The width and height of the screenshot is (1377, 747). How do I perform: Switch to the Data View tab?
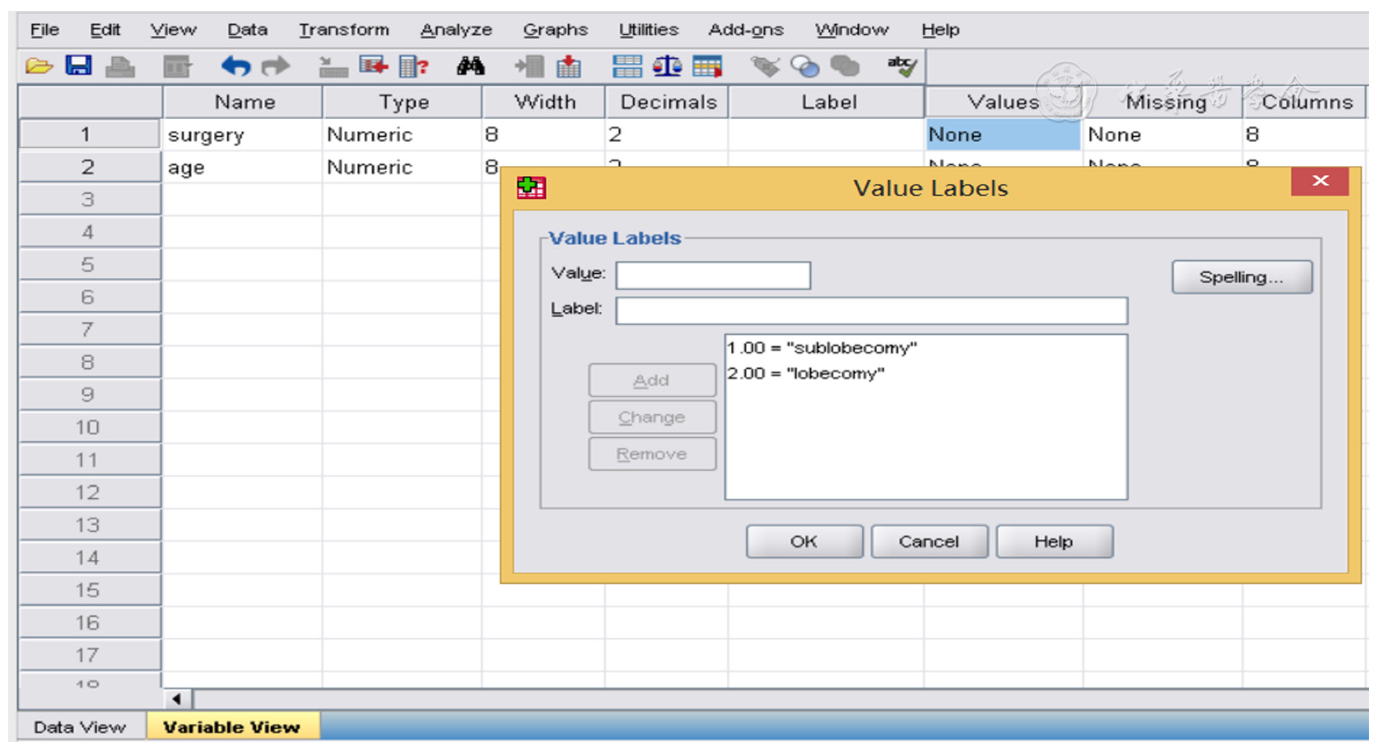coord(80,727)
